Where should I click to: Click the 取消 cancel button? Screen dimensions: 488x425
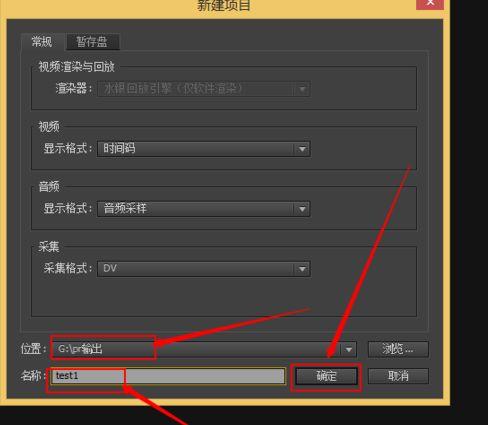(398, 376)
